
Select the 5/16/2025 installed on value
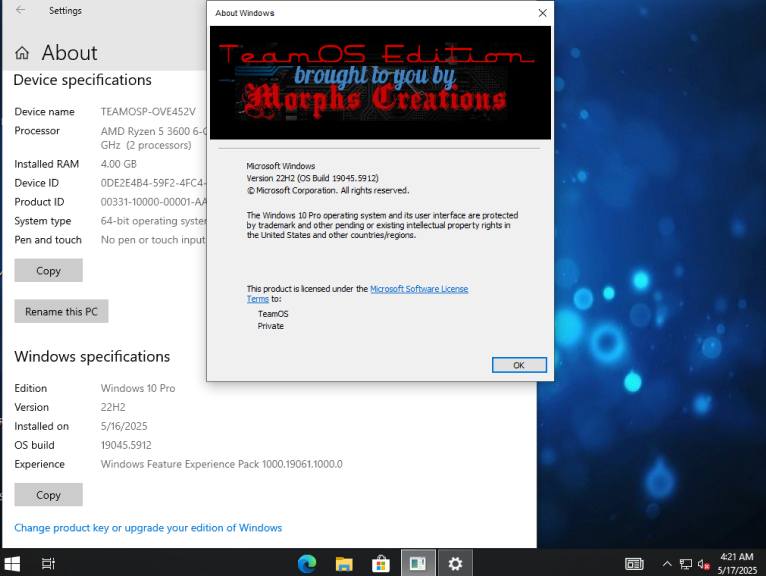(124, 426)
